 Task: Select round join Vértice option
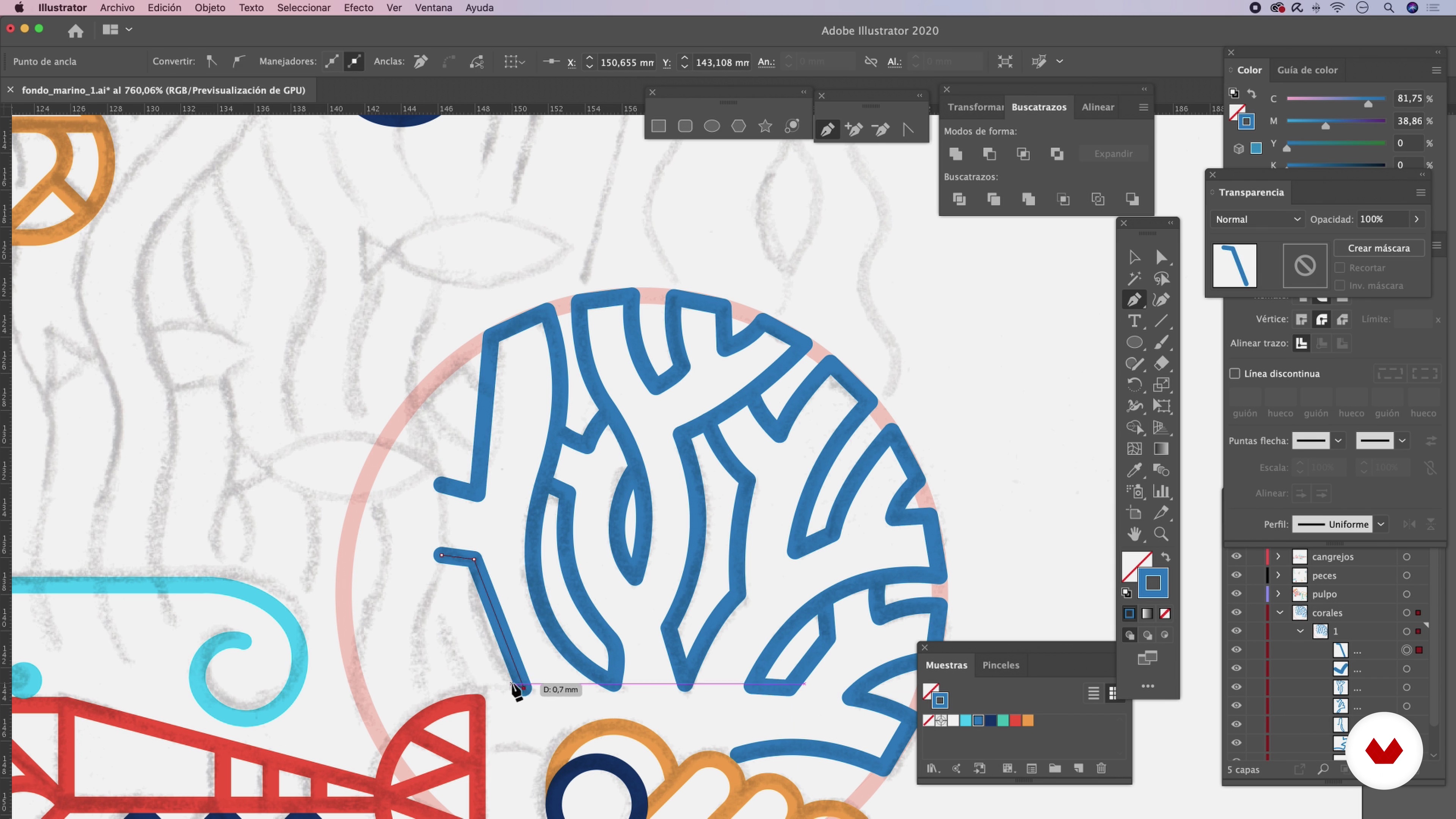tap(1322, 320)
